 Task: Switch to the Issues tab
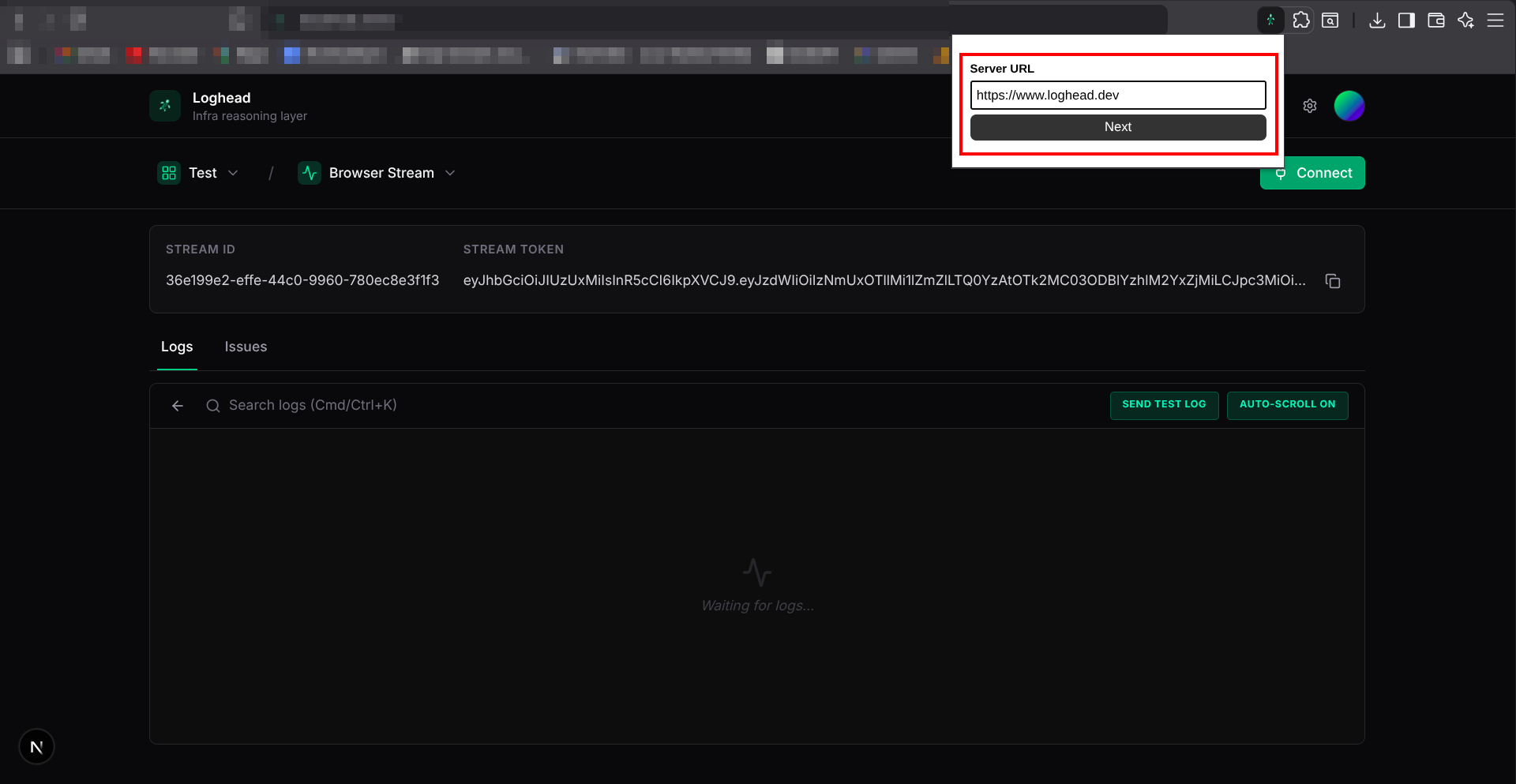(x=246, y=347)
